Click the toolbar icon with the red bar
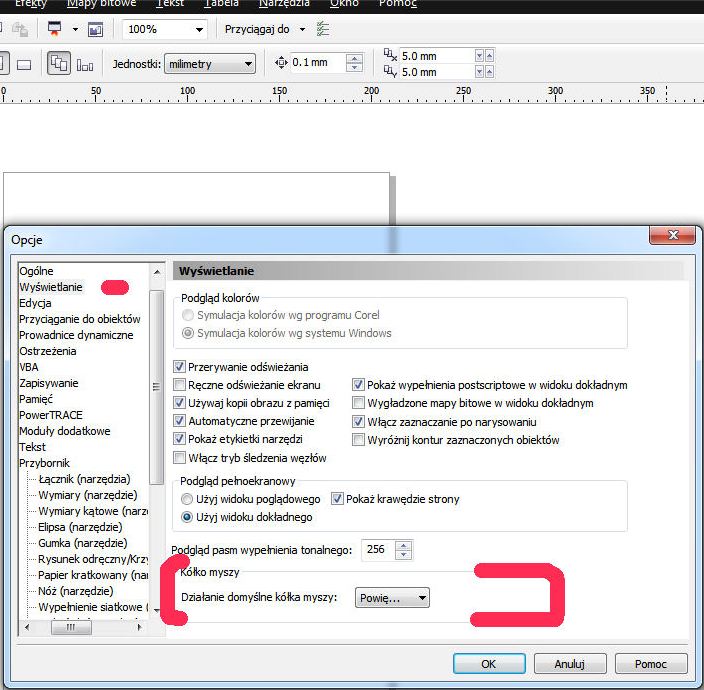 click(x=55, y=29)
